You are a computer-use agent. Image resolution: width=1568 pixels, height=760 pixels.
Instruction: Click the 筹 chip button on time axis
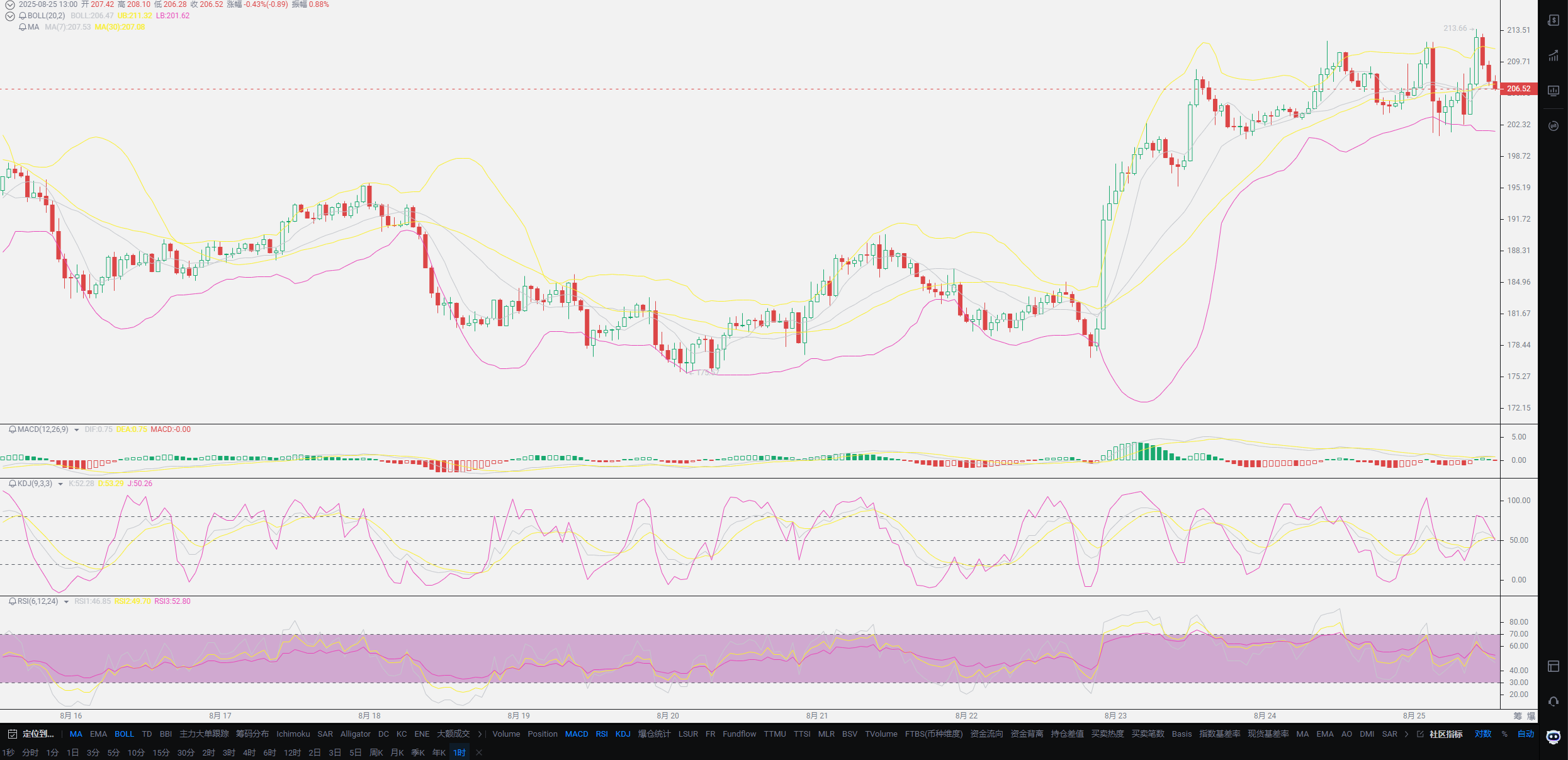pos(1517,716)
